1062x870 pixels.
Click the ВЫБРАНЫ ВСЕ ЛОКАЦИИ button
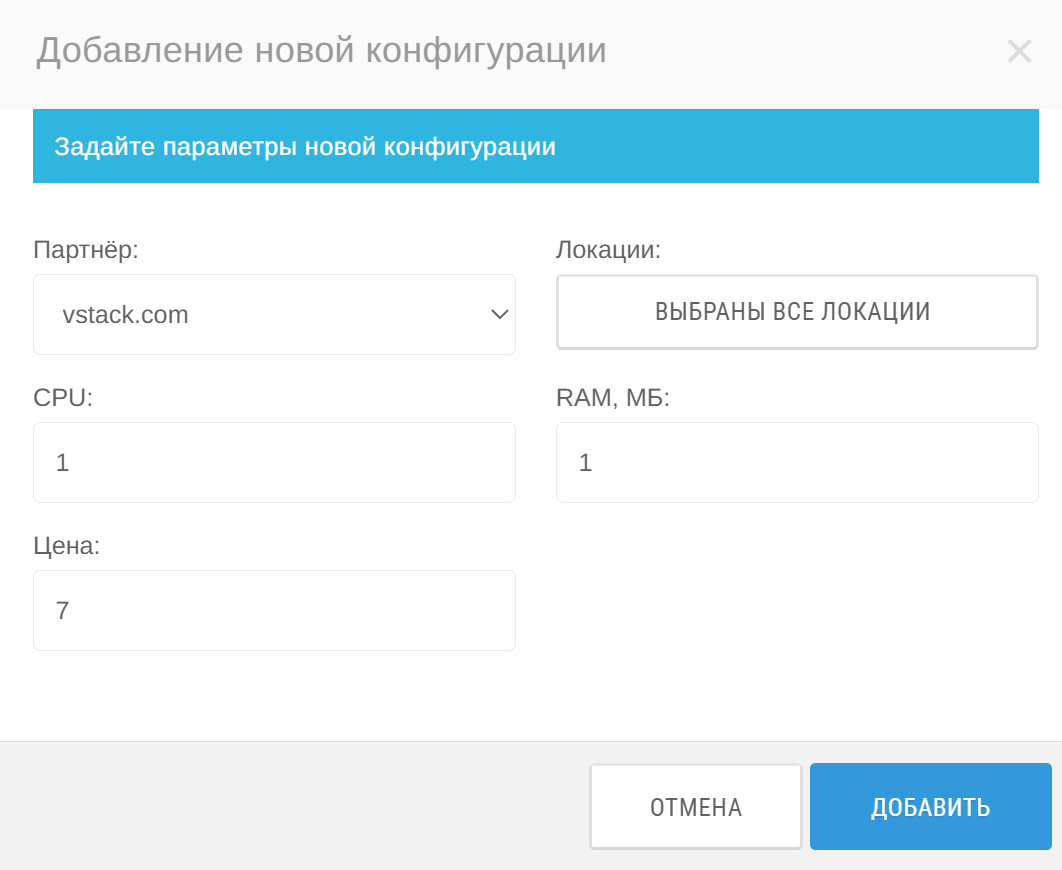click(797, 312)
